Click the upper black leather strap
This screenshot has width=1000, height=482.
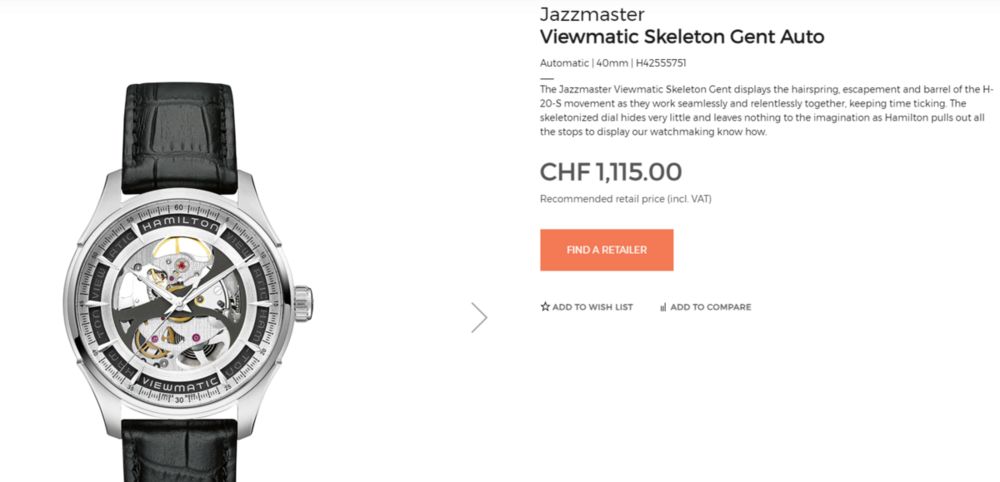click(180, 138)
